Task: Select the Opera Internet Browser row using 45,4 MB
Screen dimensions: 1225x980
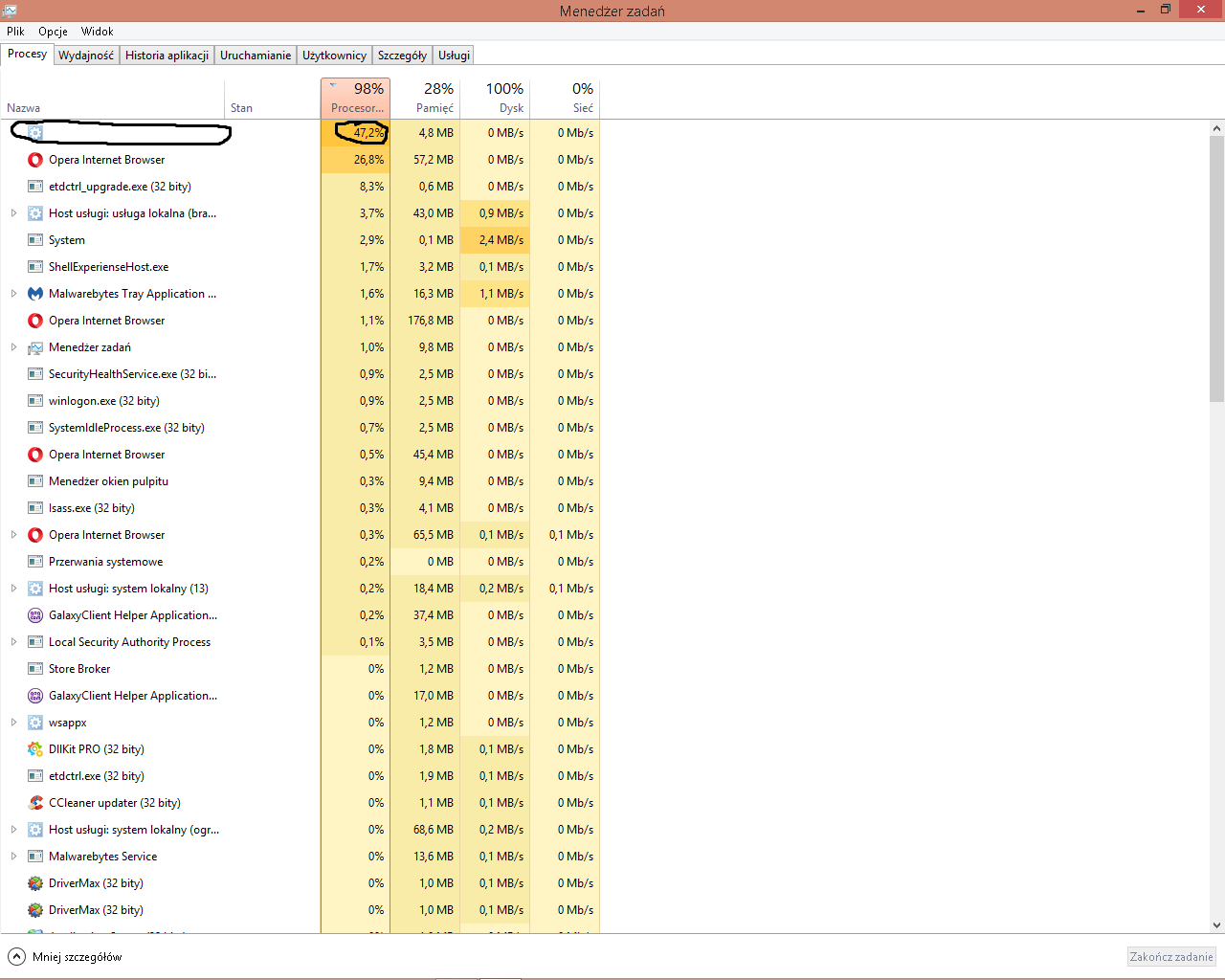Action: [x=301, y=455]
